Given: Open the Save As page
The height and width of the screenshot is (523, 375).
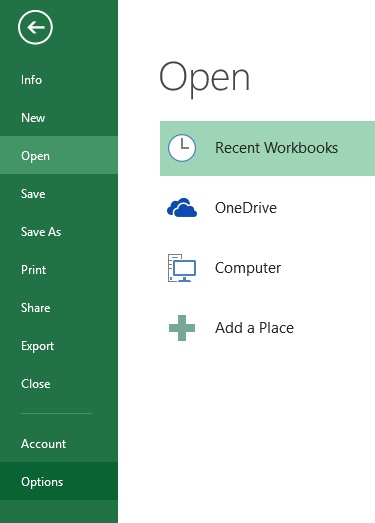Looking at the screenshot, I should click(59, 231).
